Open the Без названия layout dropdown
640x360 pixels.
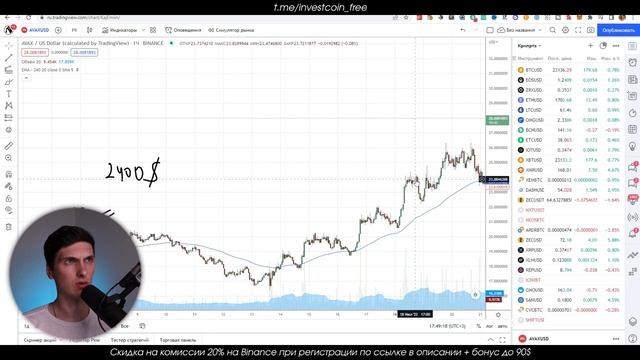(x=519, y=30)
